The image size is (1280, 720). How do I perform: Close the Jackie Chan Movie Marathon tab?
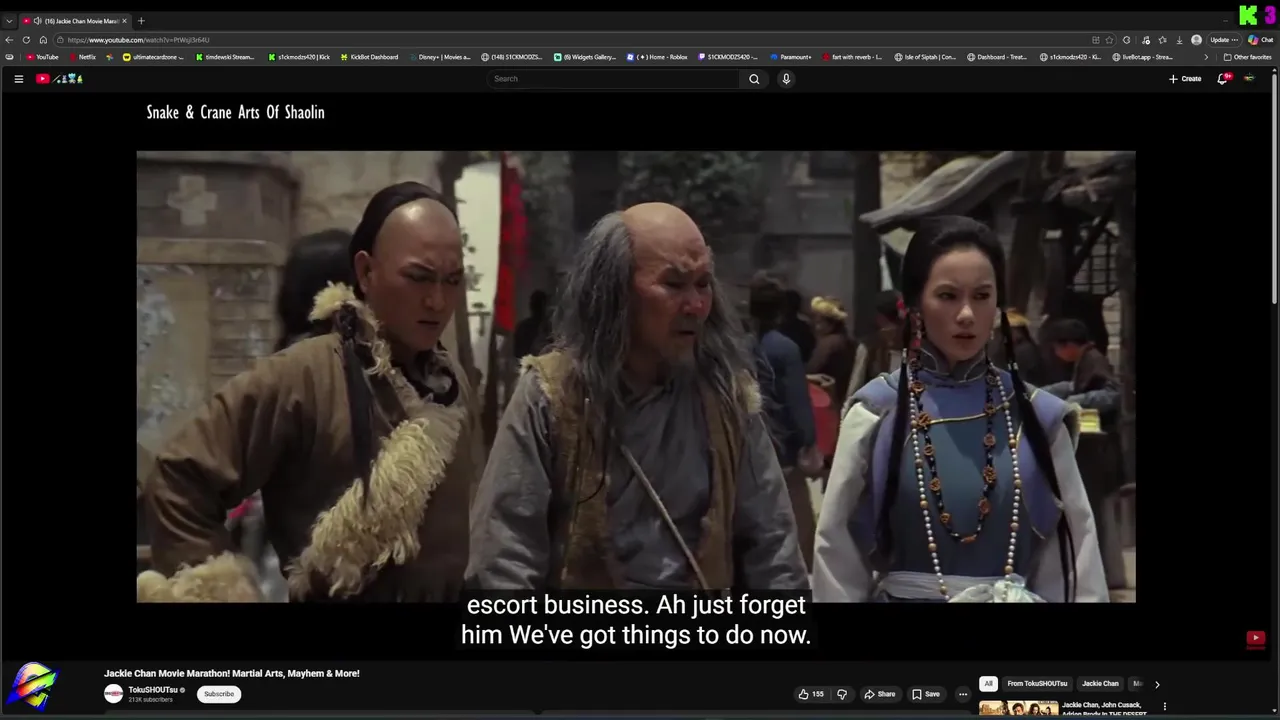point(124,21)
